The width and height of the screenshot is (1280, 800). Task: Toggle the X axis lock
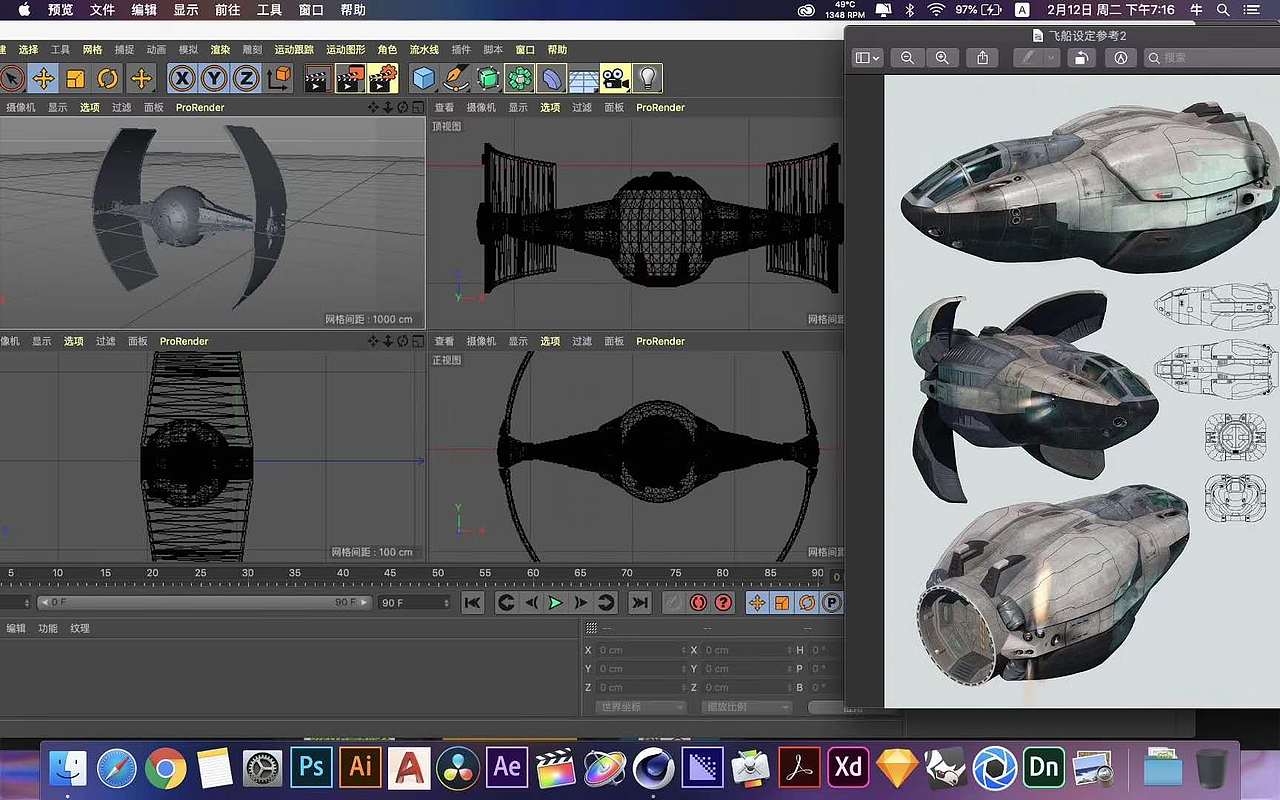pyautogui.click(x=181, y=78)
